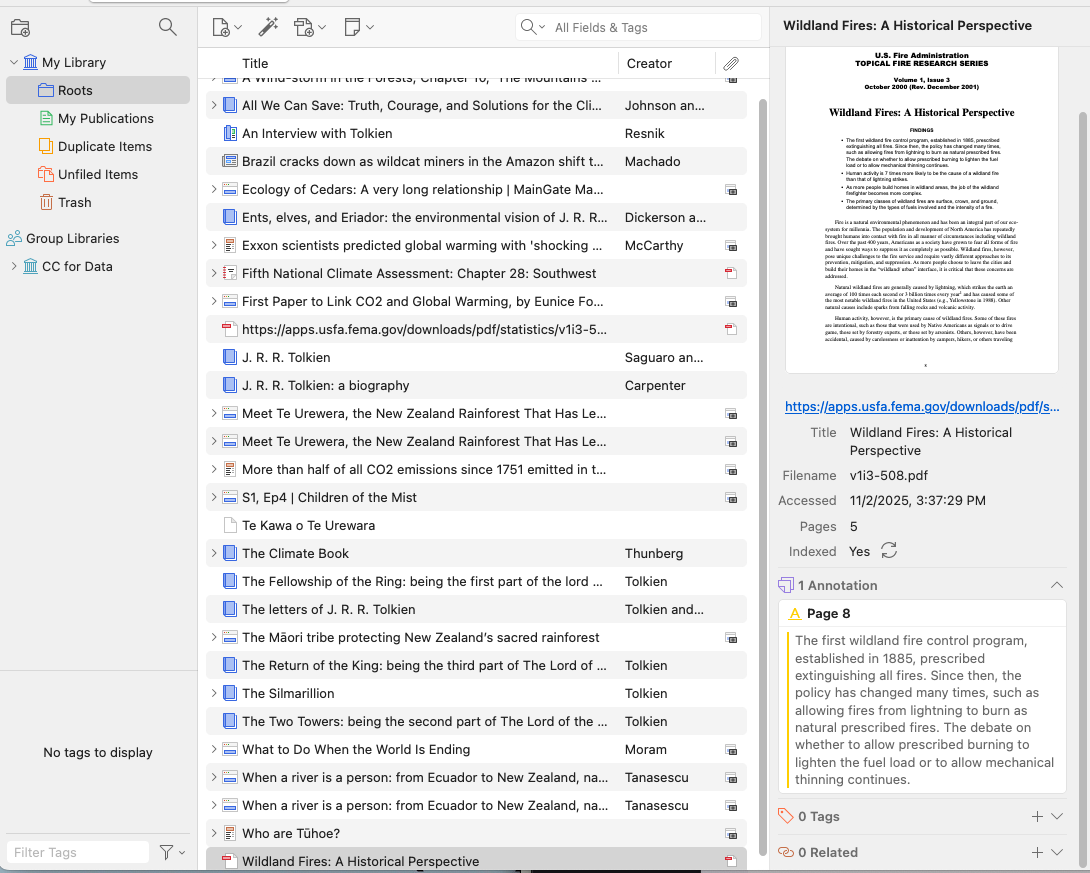Screen dimensions: 1090x873
Task: Click the New Item toolbar icon
Action: (x=222, y=28)
